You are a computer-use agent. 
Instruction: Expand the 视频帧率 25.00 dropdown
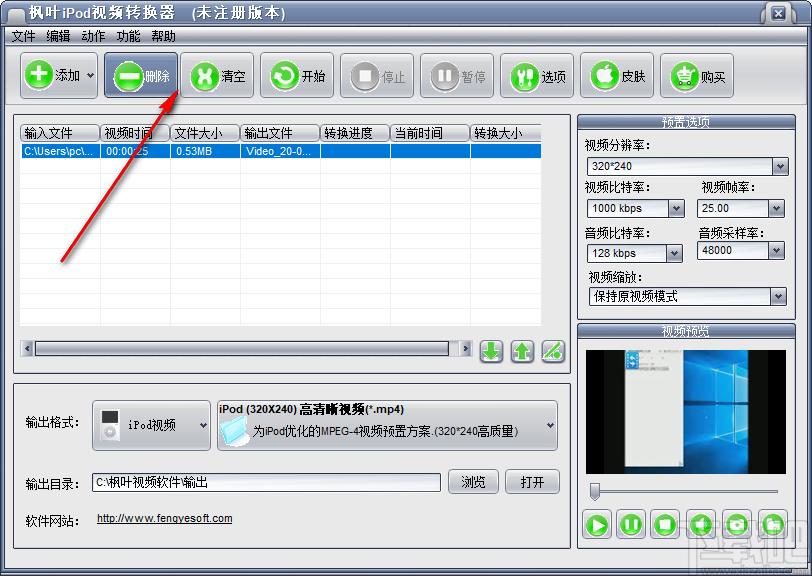point(776,209)
